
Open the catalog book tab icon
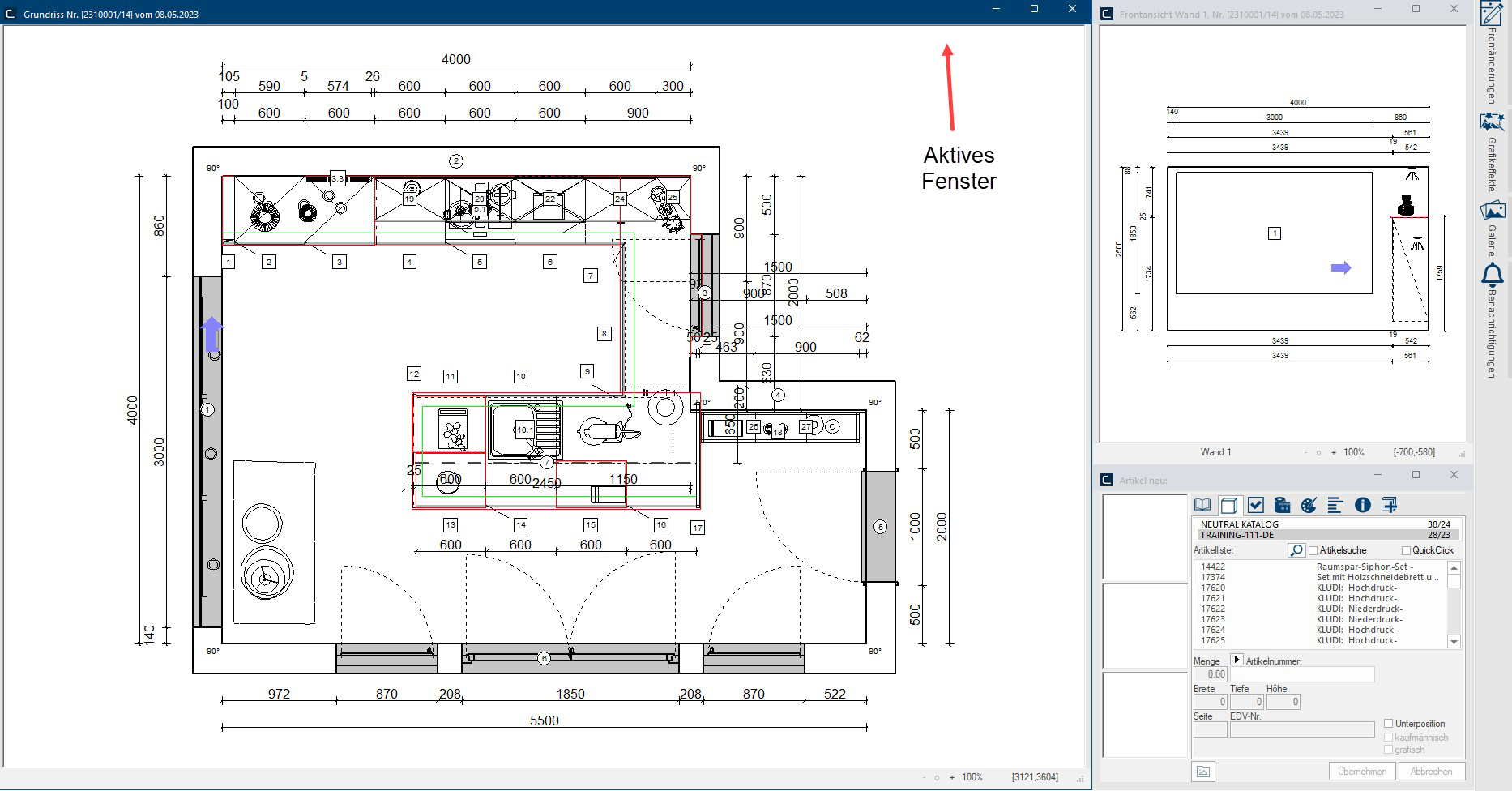pos(1203,505)
